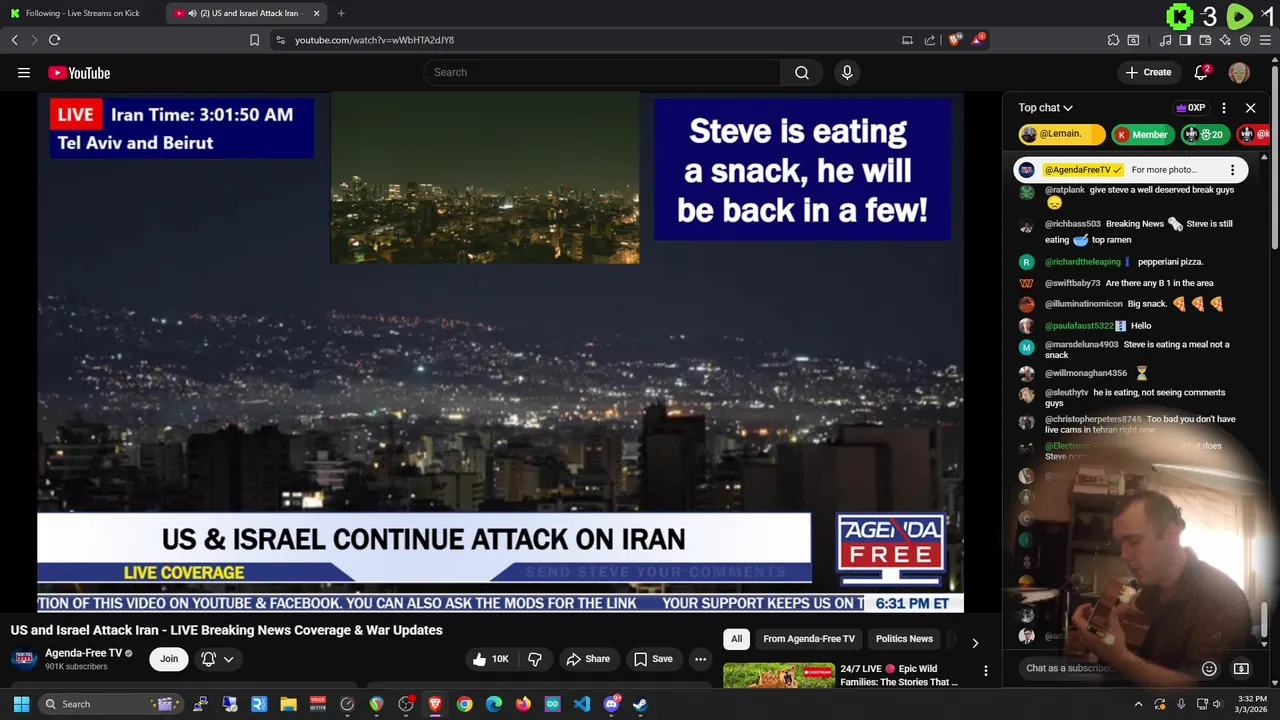Open Visual Studio Code from taskbar
Image resolution: width=1280 pixels, height=720 pixels.
click(x=582, y=704)
